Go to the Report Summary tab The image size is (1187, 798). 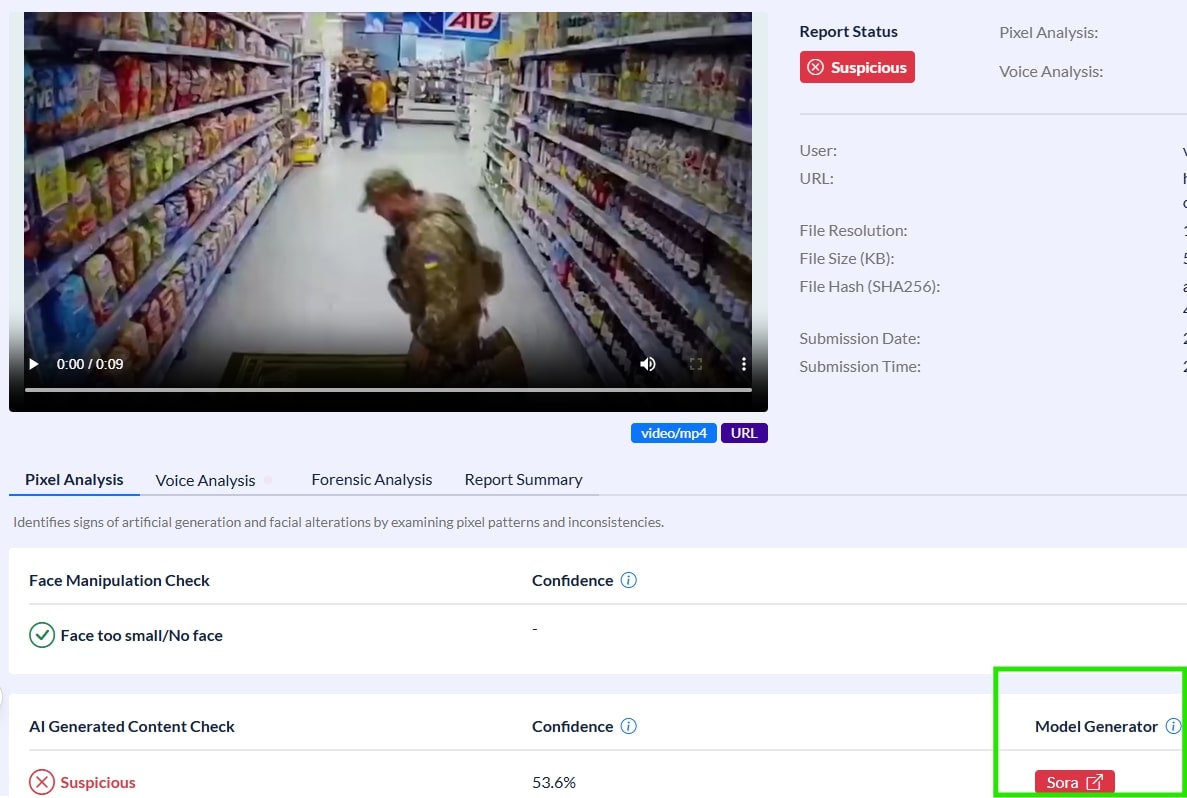coord(523,480)
